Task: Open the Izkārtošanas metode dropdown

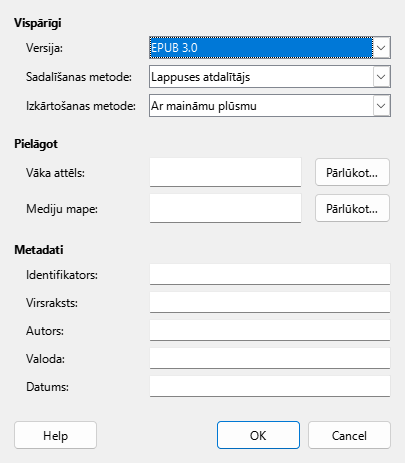Action: point(270,106)
